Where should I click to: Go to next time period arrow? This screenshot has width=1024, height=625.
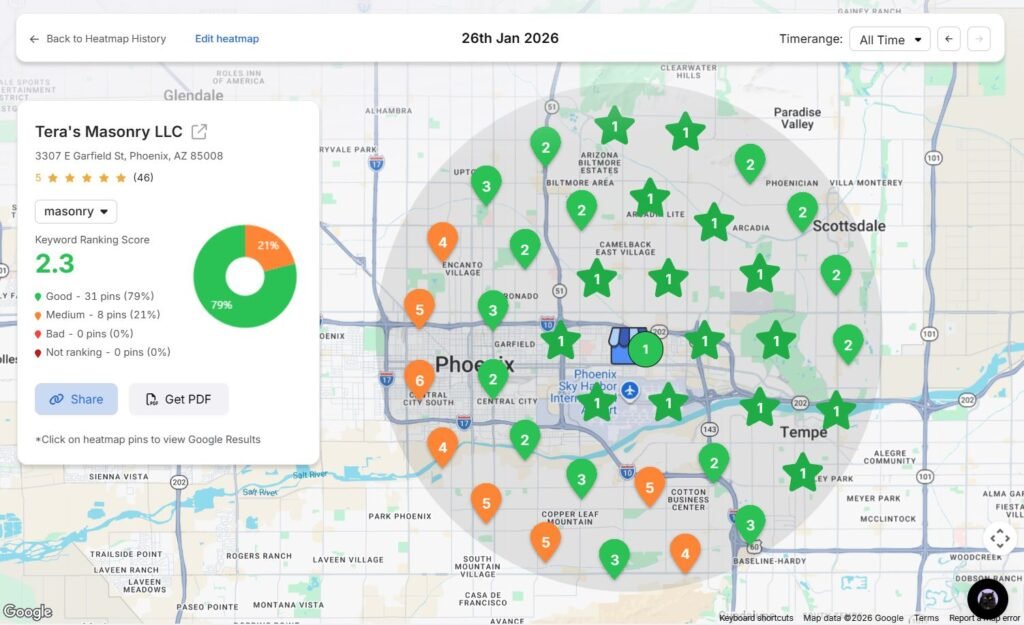[979, 39]
